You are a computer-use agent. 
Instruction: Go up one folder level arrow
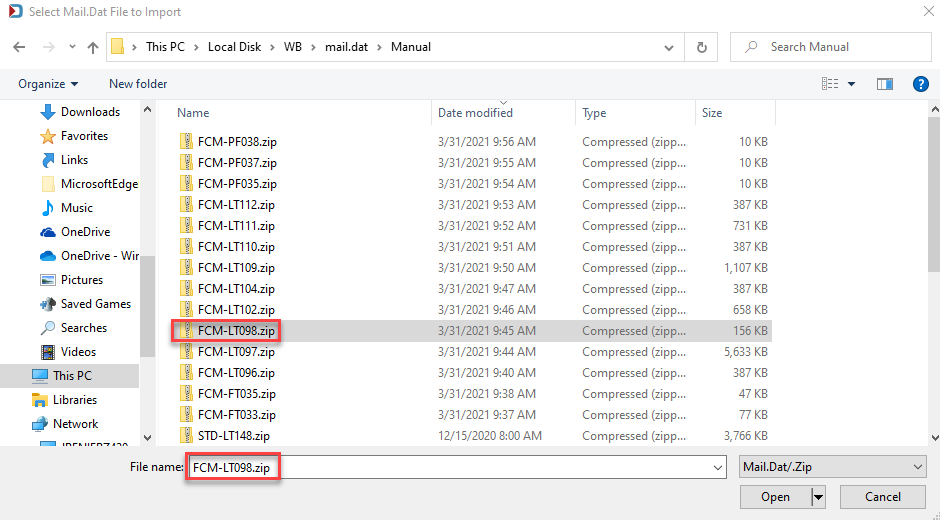point(92,47)
